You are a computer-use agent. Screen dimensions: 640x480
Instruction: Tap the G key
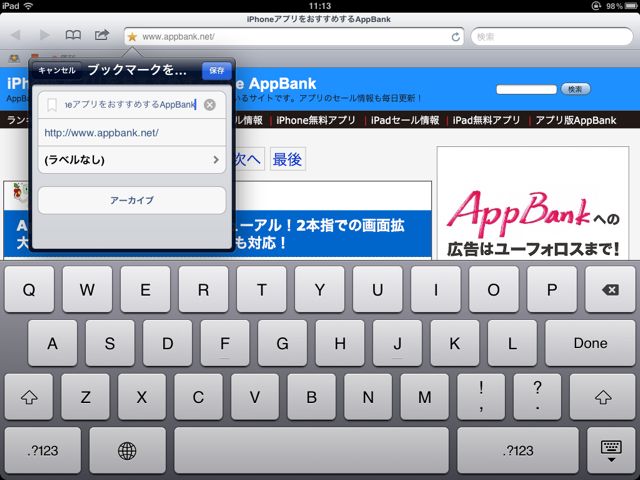click(x=282, y=343)
